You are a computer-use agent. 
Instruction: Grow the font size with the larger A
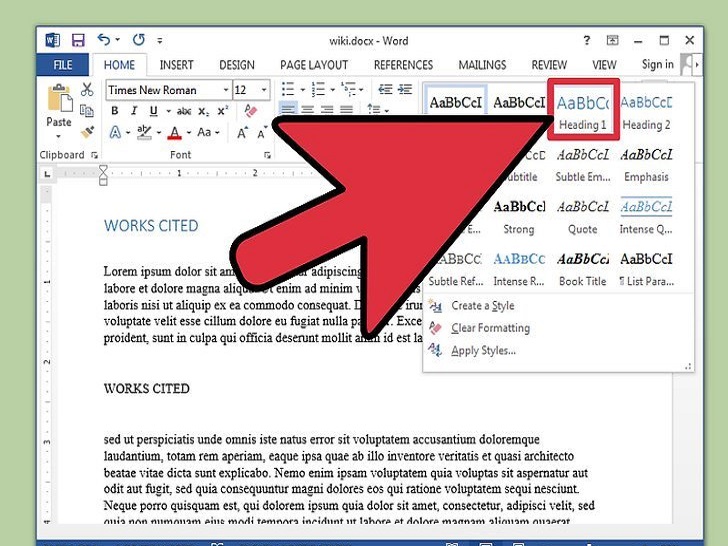pyautogui.click(x=242, y=133)
